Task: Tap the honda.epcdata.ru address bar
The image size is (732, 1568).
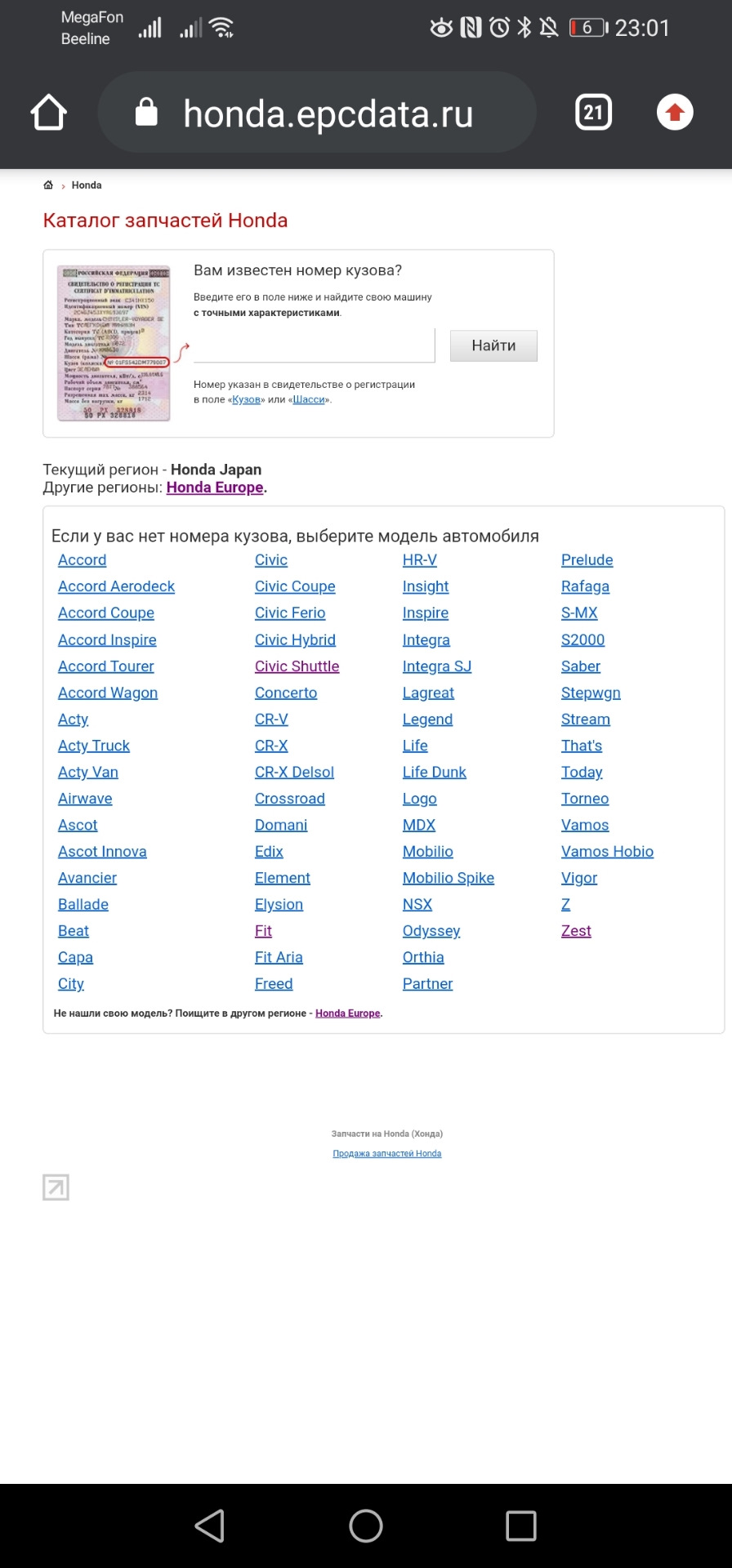Action: [x=328, y=114]
